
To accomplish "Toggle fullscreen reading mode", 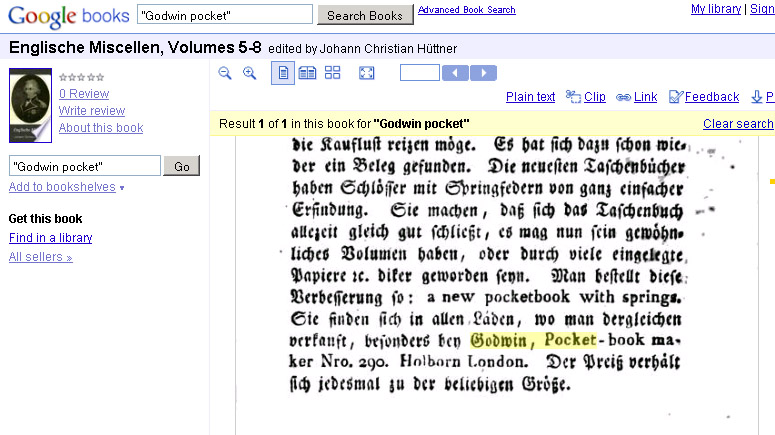I will point(367,73).
